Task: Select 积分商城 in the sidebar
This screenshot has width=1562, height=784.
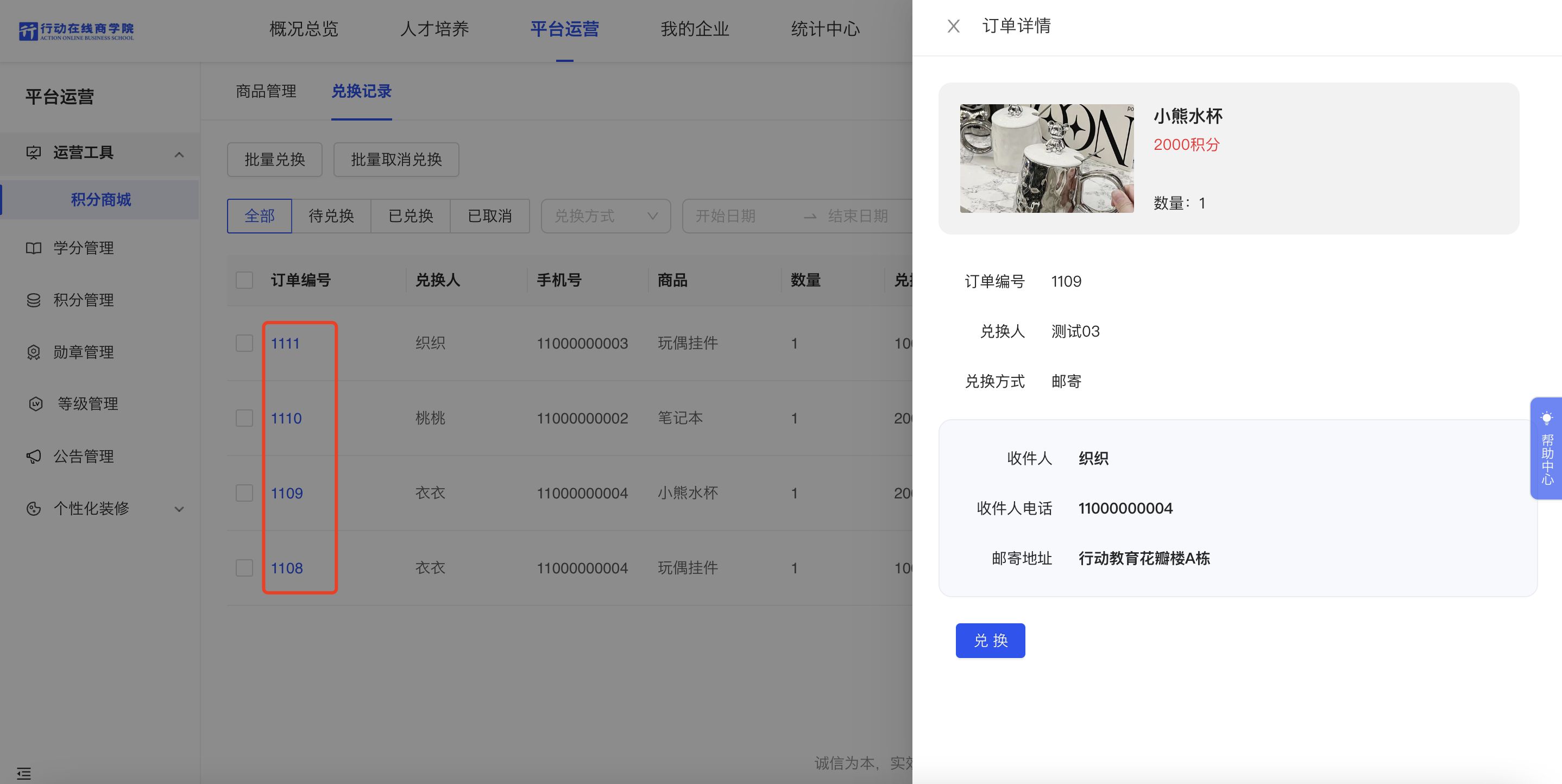Action: tap(100, 199)
